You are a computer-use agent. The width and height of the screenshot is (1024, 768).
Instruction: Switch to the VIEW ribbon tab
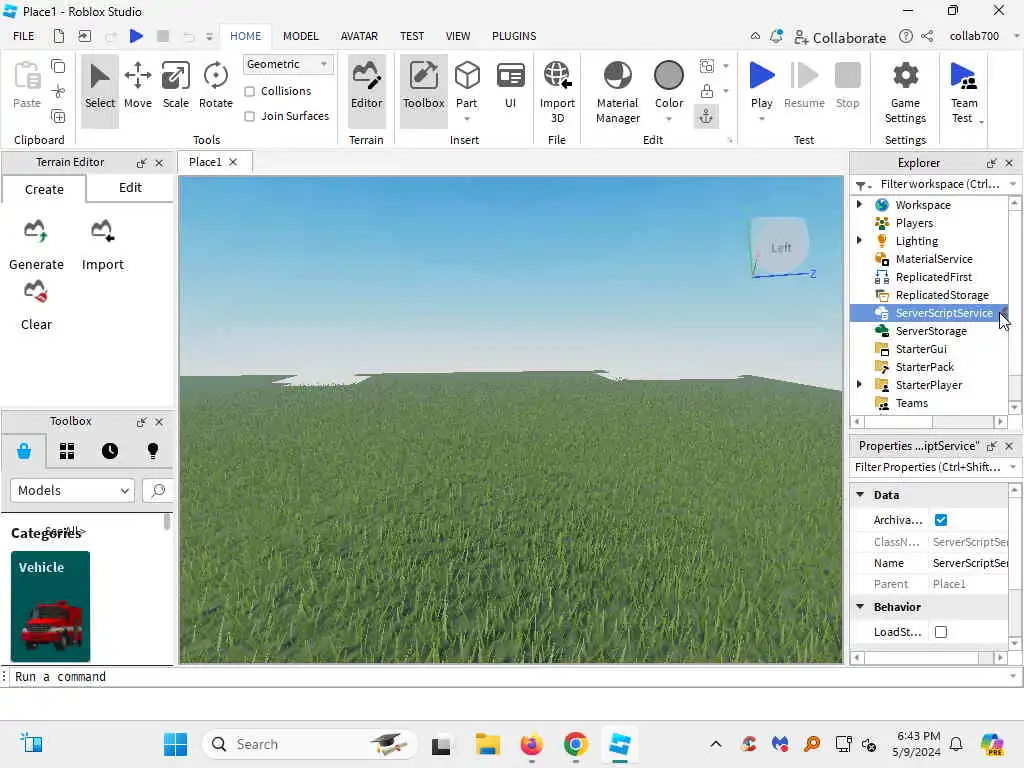point(458,36)
